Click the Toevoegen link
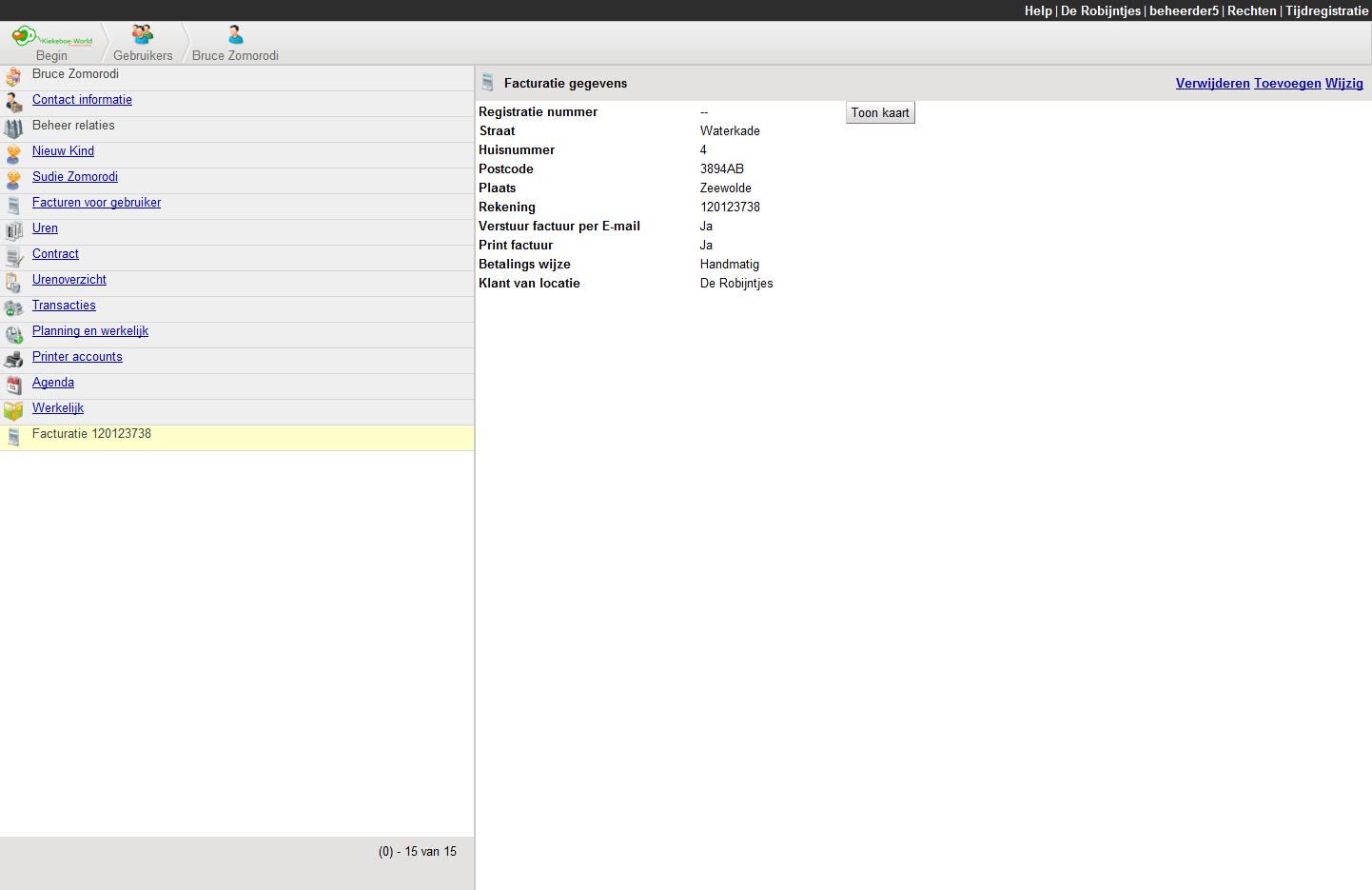This screenshot has height=890, width=1372. [1286, 84]
